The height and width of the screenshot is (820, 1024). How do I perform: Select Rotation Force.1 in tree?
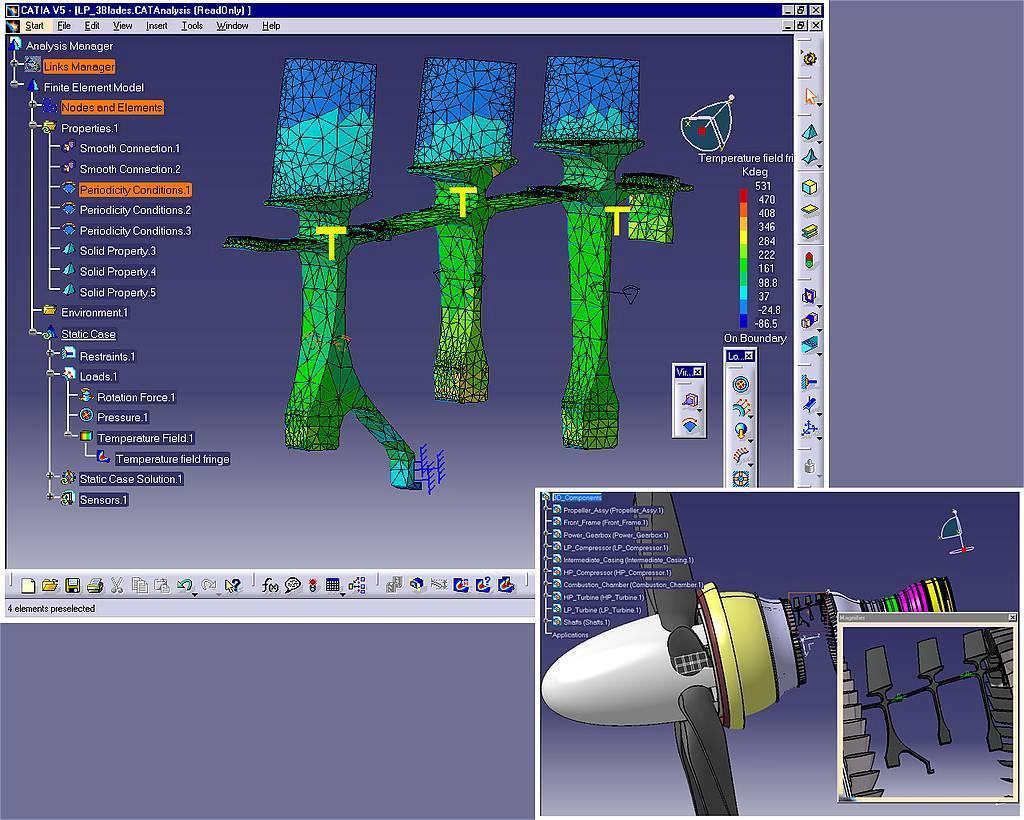[x=136, y=397]
